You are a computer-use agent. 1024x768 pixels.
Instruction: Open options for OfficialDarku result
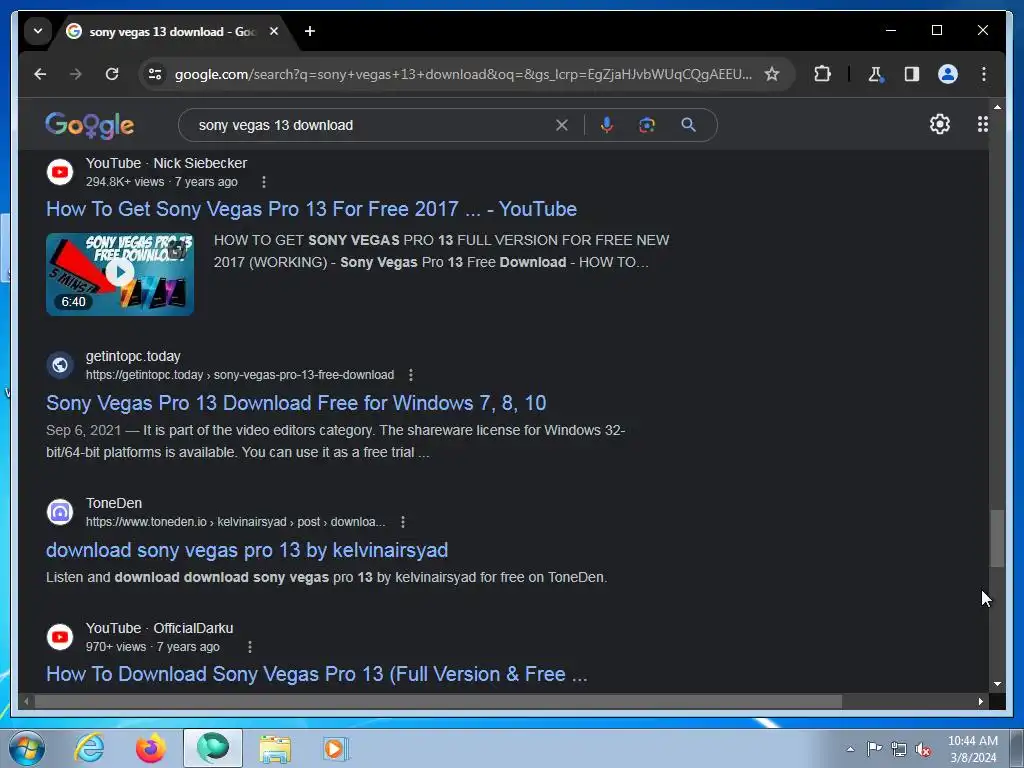click(x=250, y=647)
